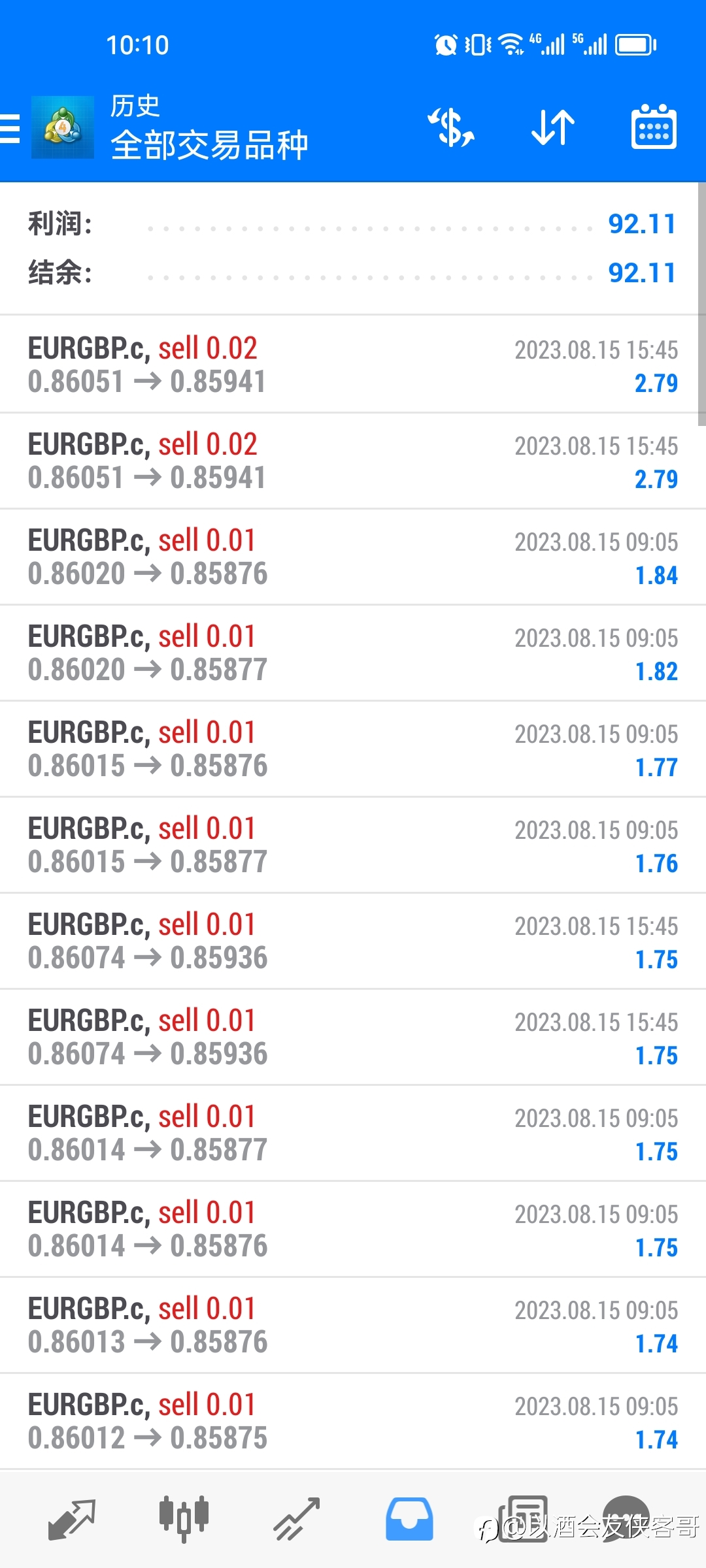Image resolution: width=706 pixels, height=1568 pixels.
Task: Tap the 利润 profit summary row
Action: tap(353, 224)
